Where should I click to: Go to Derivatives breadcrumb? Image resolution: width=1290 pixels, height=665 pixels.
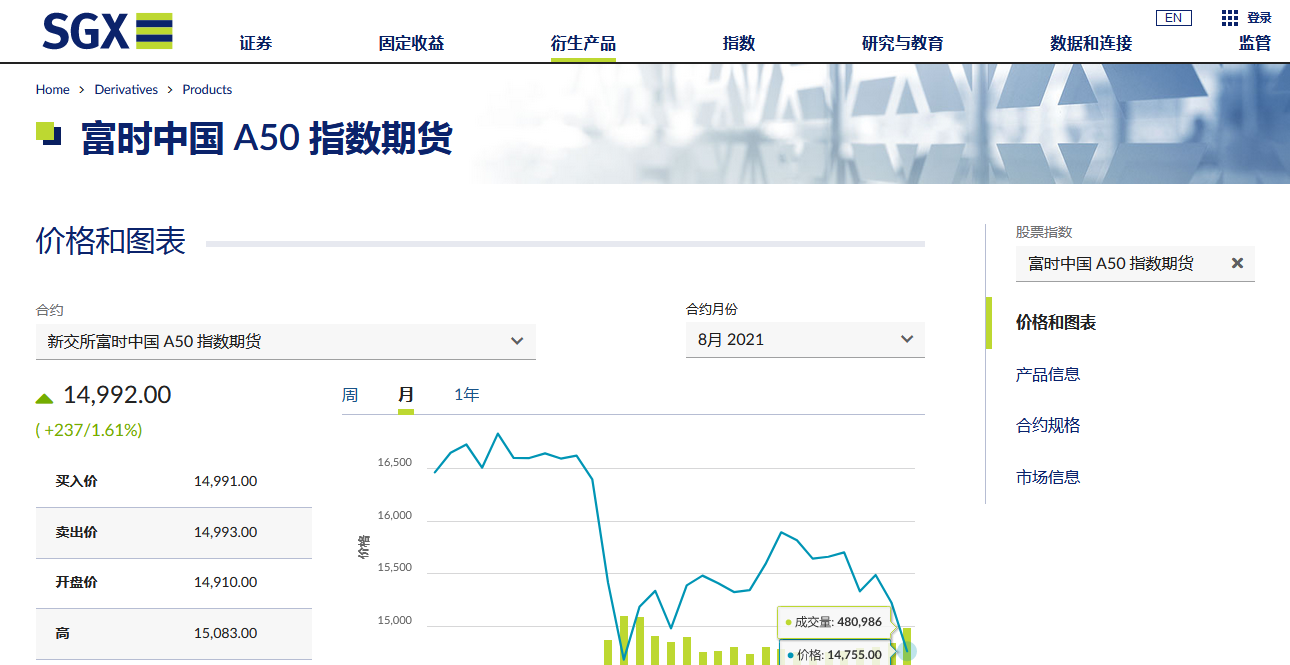pos(126,89)
